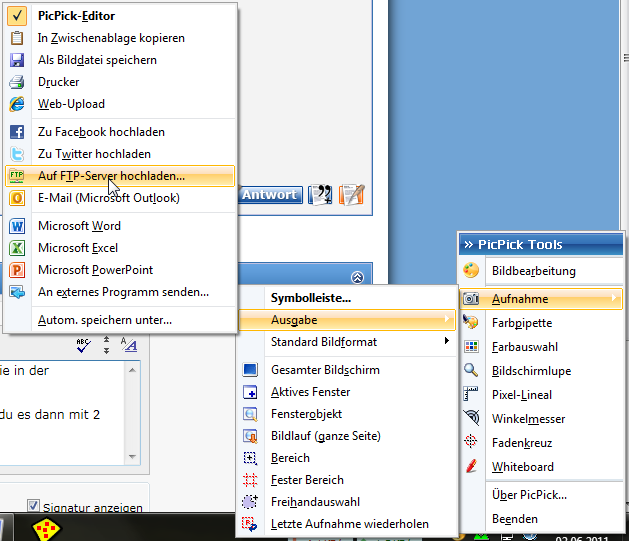Toggle the checked PicPick-Editor output option
The image size is (629, 541).
[x=17, y=16]
